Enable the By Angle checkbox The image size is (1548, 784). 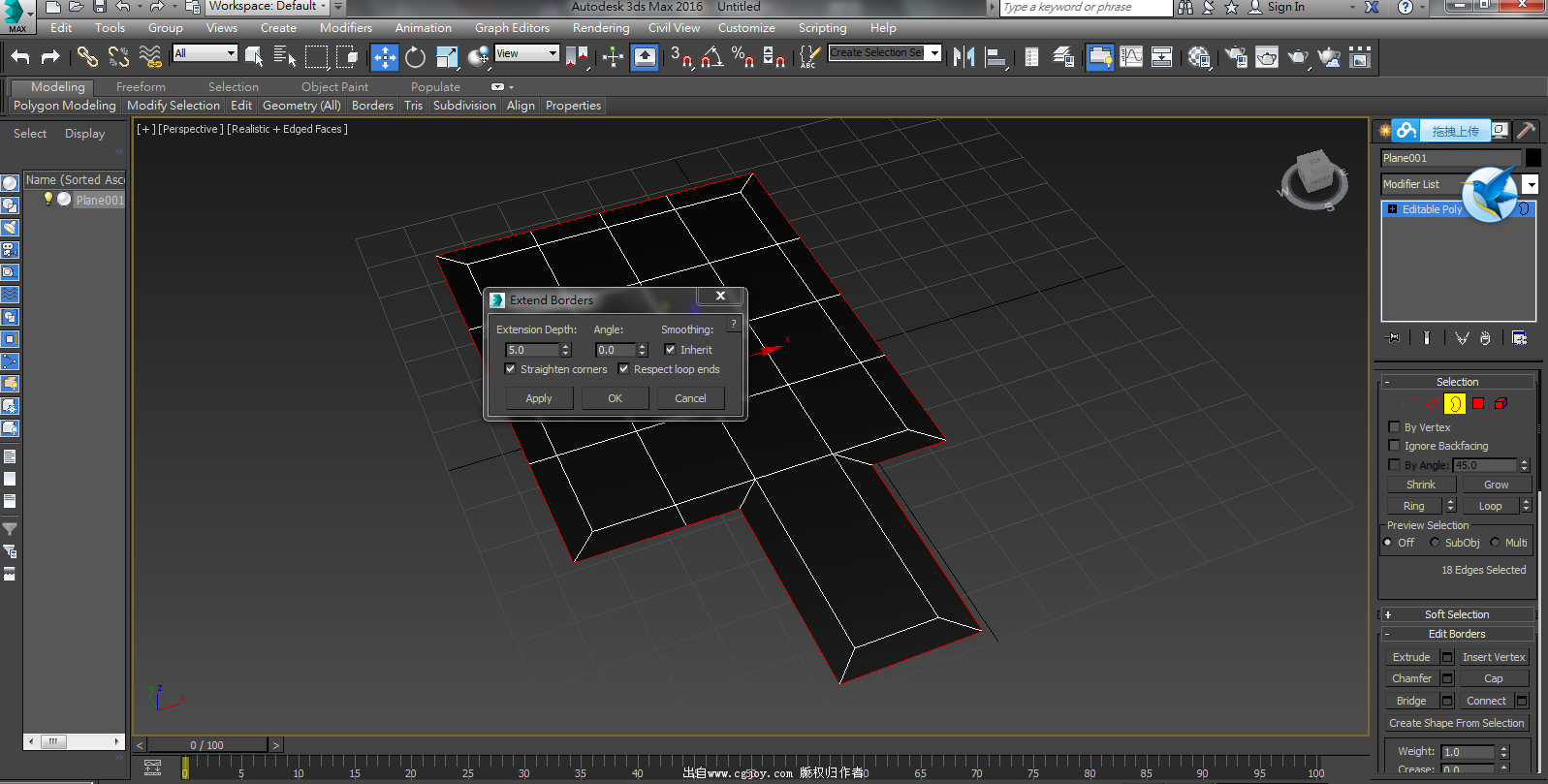[x=1394, y=465]
